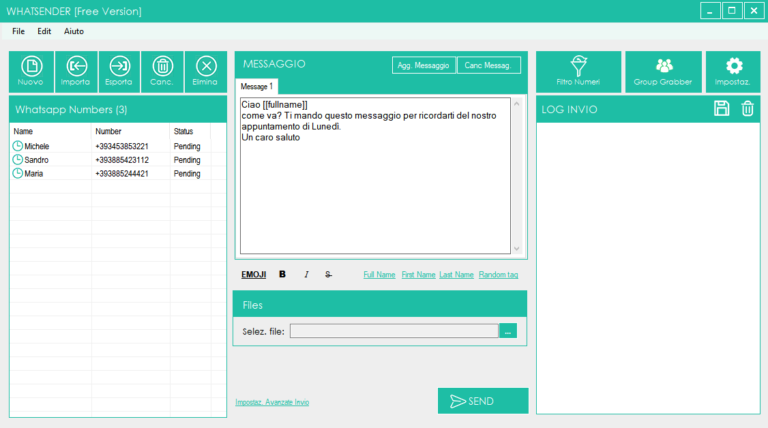The height and width of the screenshot is (428, 768).
Task: Click the Selez. file path field
Action: [x=394, y=331]
